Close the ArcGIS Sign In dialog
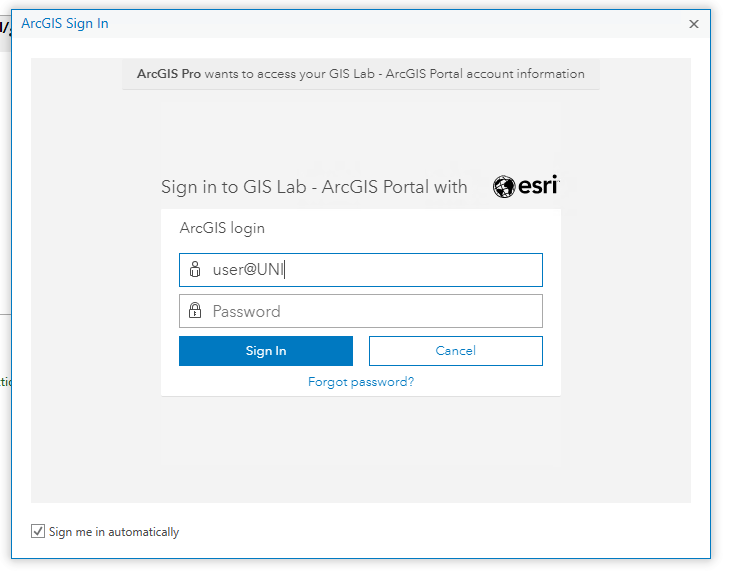 pyautogui.click(x=694, y=24)
